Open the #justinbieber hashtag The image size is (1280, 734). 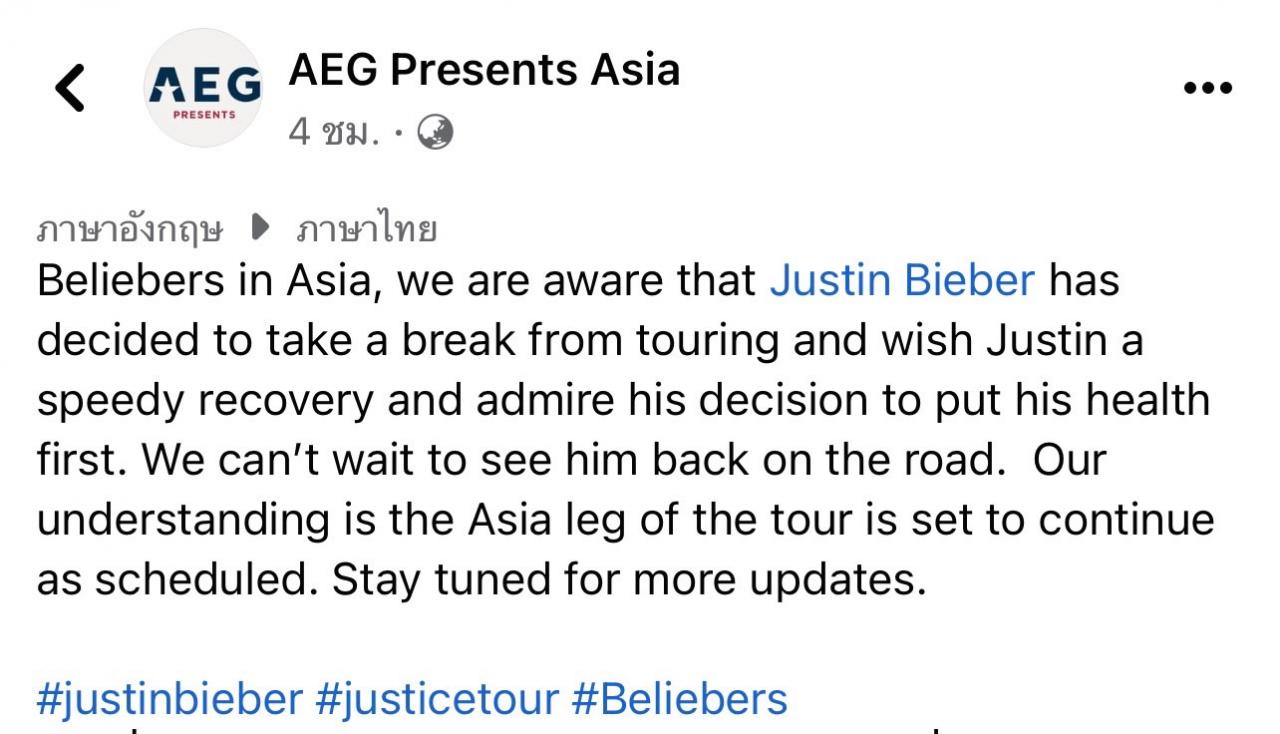point(170,699)
